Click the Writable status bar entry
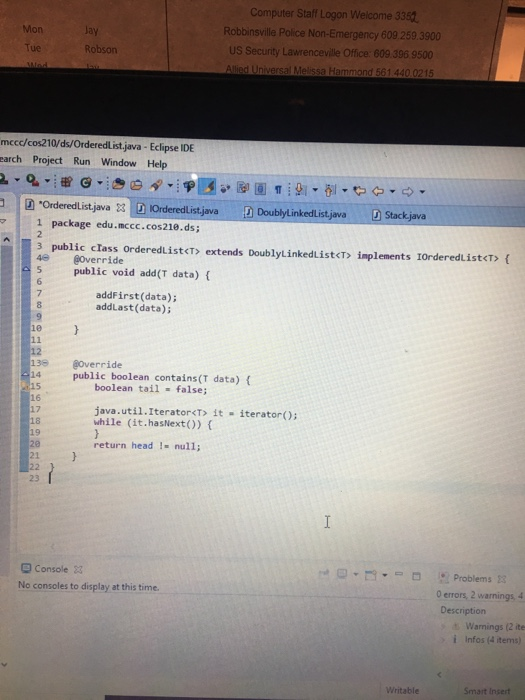Viewport: 525px width, 700px height. coord(402,690)
